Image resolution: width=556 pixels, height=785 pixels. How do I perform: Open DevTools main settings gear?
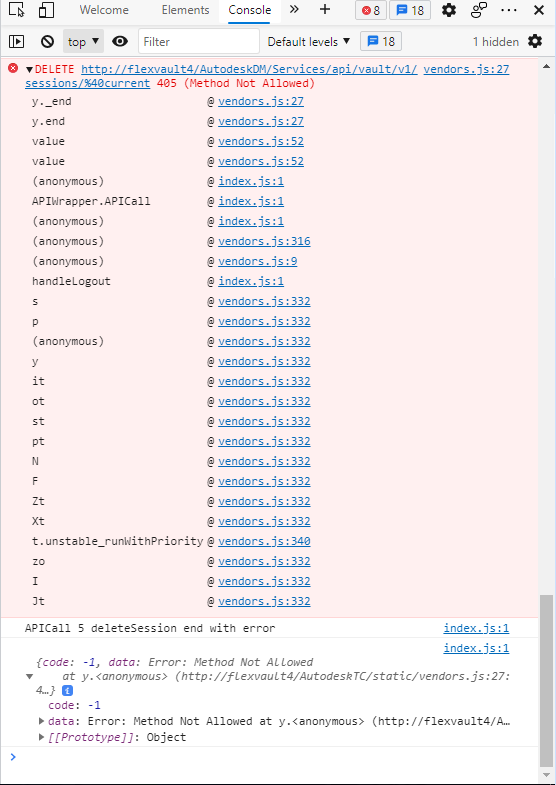(x=448, y=10)
